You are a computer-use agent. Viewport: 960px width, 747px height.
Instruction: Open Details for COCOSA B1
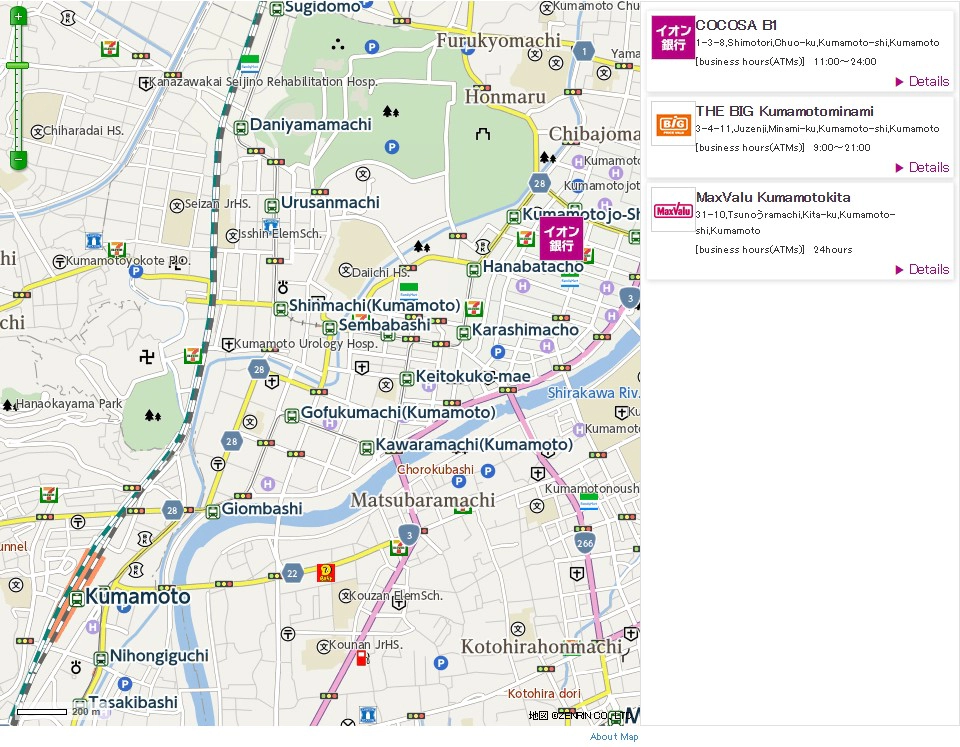pyautogui.click(x=922, y=81)
